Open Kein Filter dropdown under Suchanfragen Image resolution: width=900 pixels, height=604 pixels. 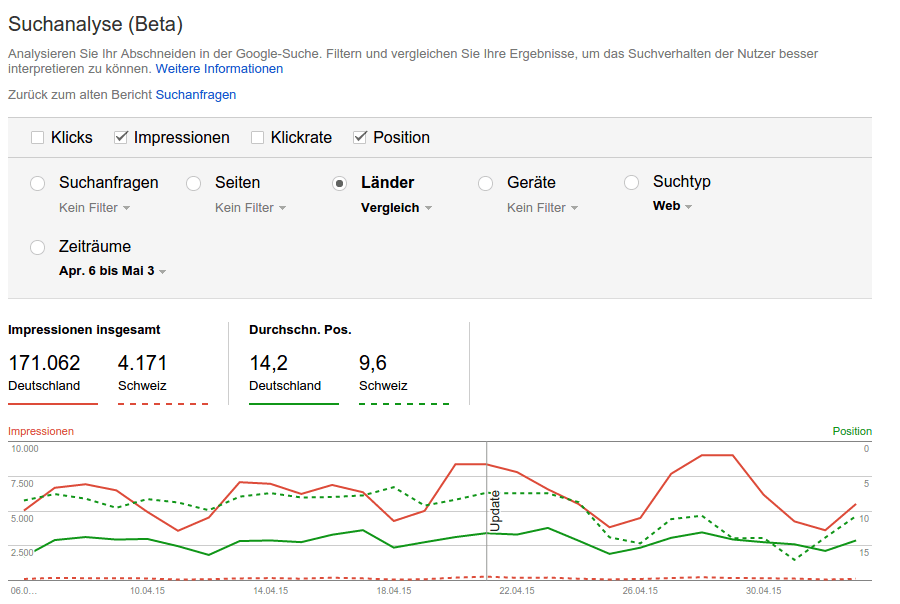click(95, 208)
